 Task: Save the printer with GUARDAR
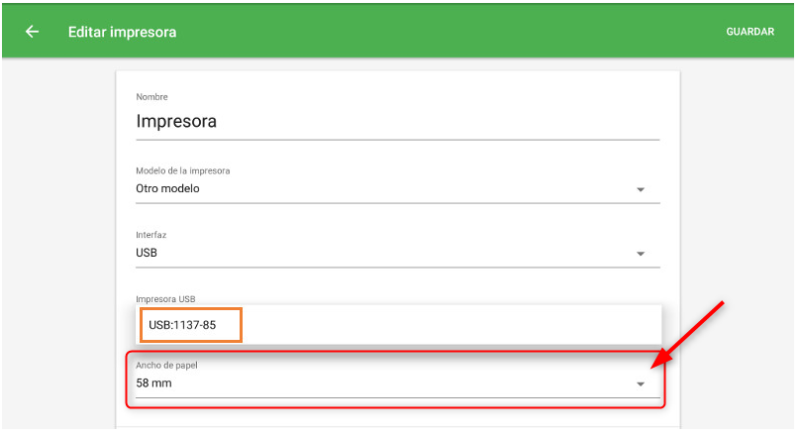click(749, 32)
